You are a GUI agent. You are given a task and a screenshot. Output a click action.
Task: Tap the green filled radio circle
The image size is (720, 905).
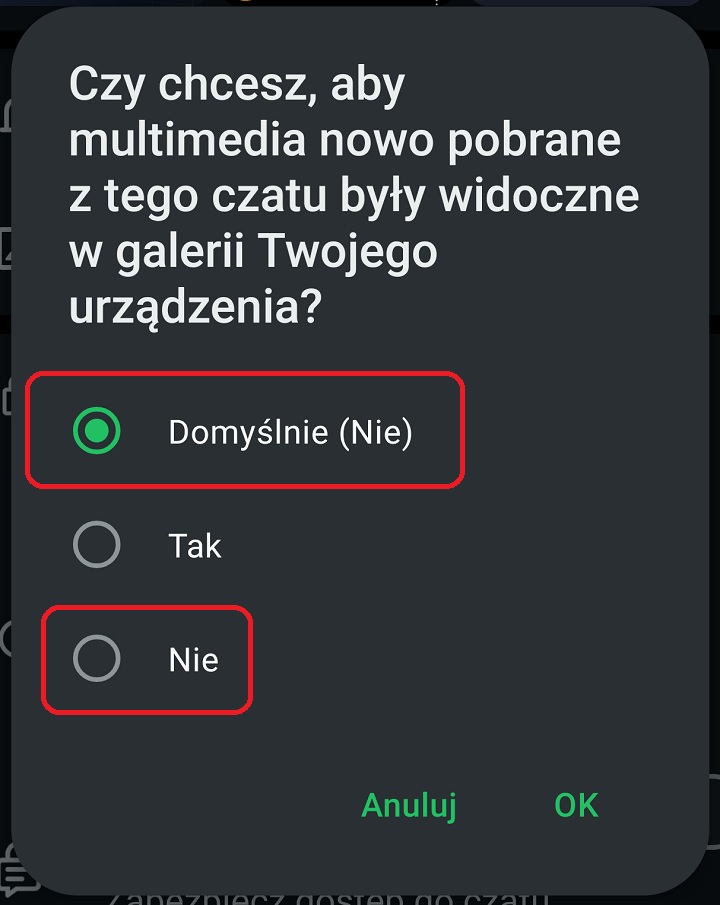click(x=97, y=431)
